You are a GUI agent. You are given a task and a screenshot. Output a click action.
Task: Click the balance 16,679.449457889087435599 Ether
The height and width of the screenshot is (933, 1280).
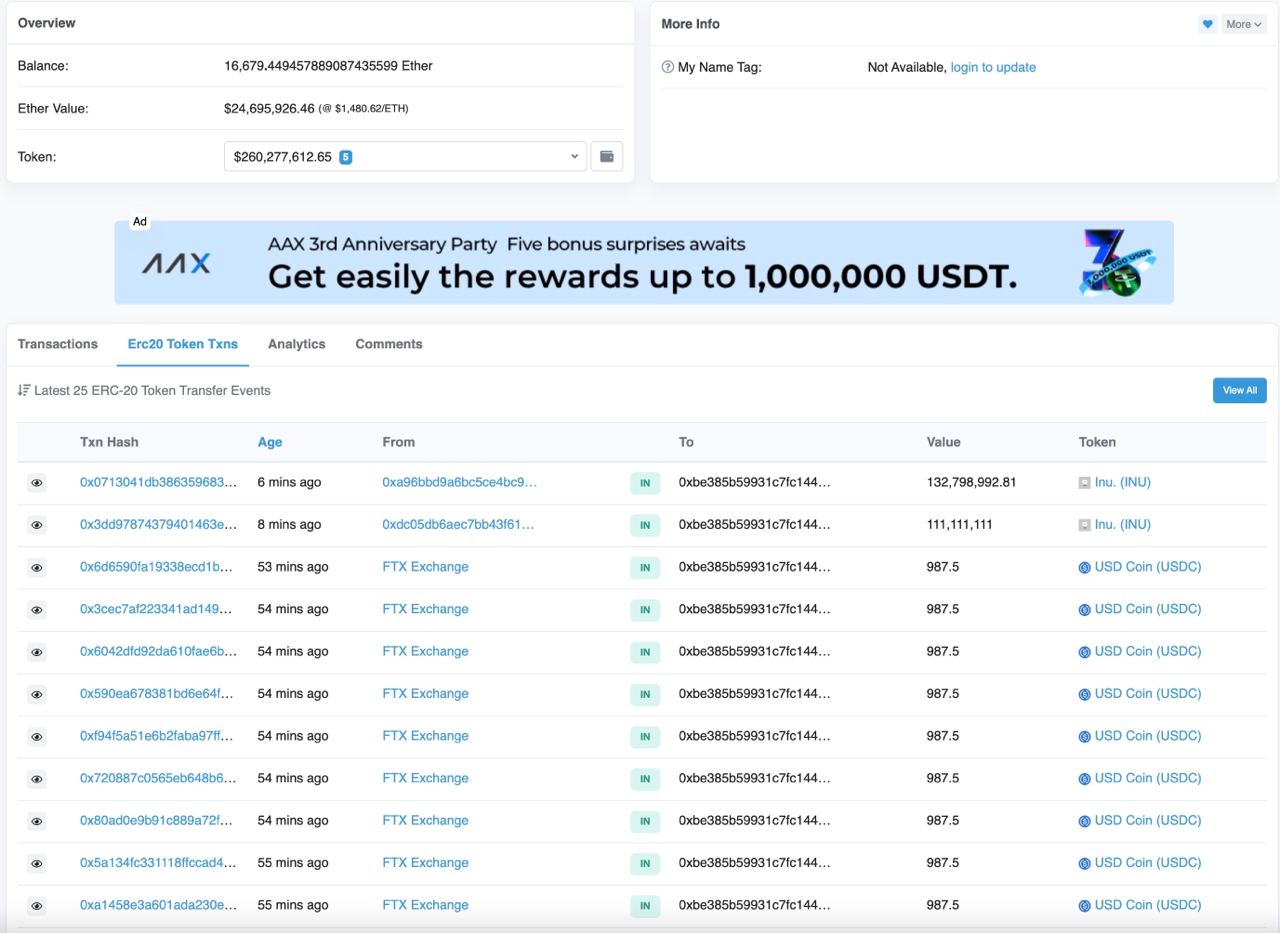328,66
